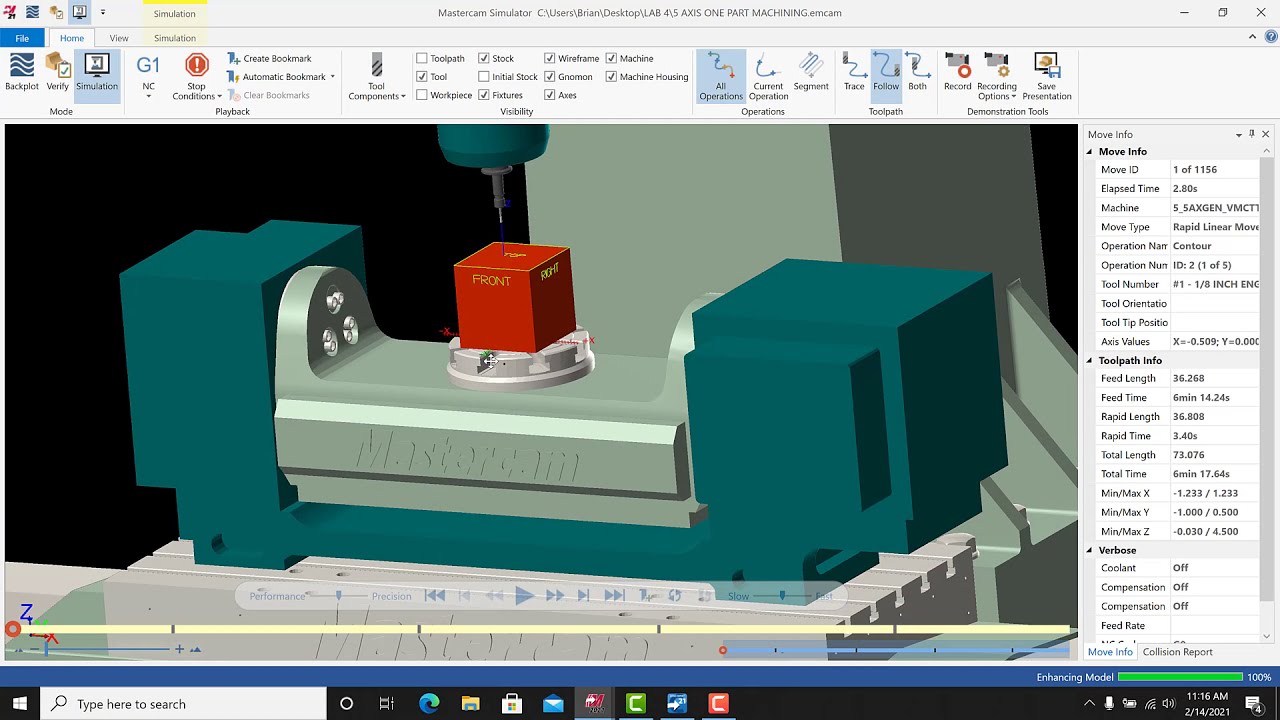This screenshot has height=720, width=1280.
Task: Toggle the Machine checkbox
Action: click(x=611, y=58)
